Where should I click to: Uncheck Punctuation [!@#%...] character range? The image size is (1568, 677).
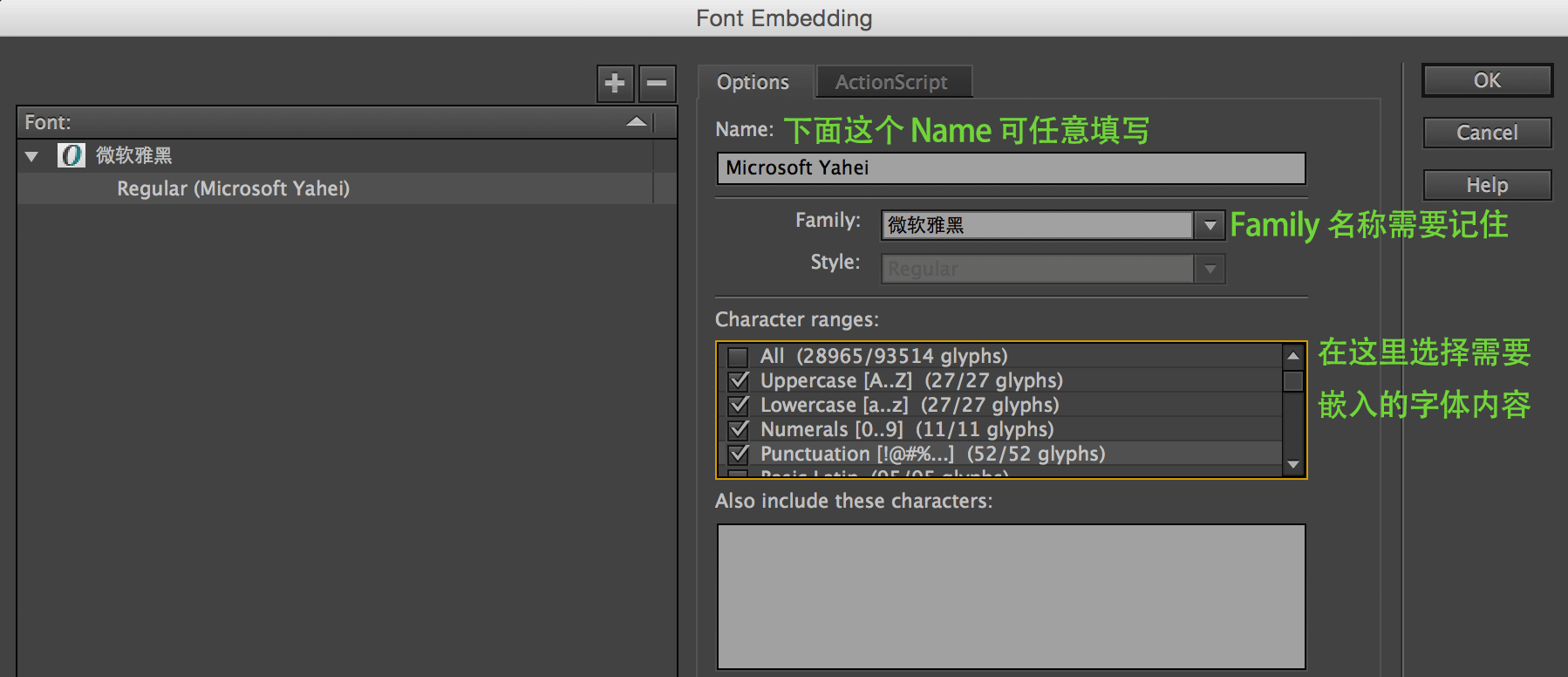click(x=739, y=454)
